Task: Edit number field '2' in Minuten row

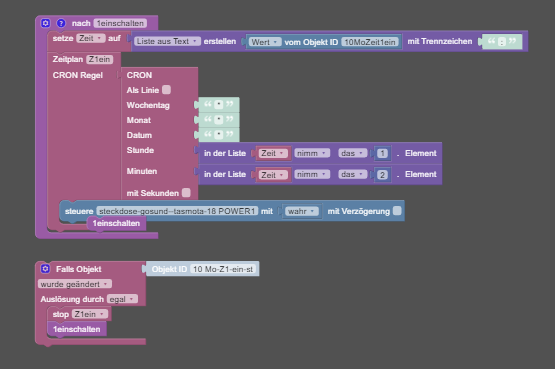Action: tap(382, 174)
